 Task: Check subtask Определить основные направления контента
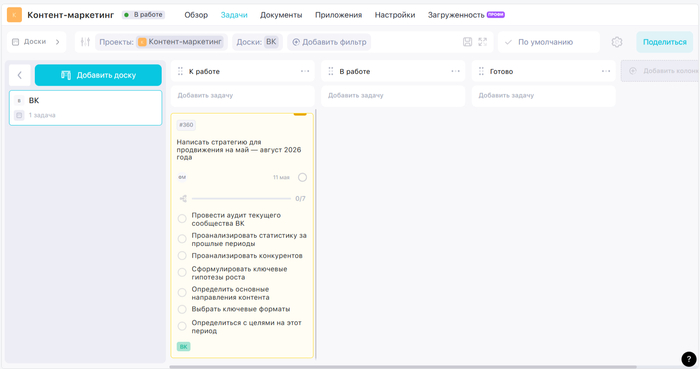[x=182, y=293]
